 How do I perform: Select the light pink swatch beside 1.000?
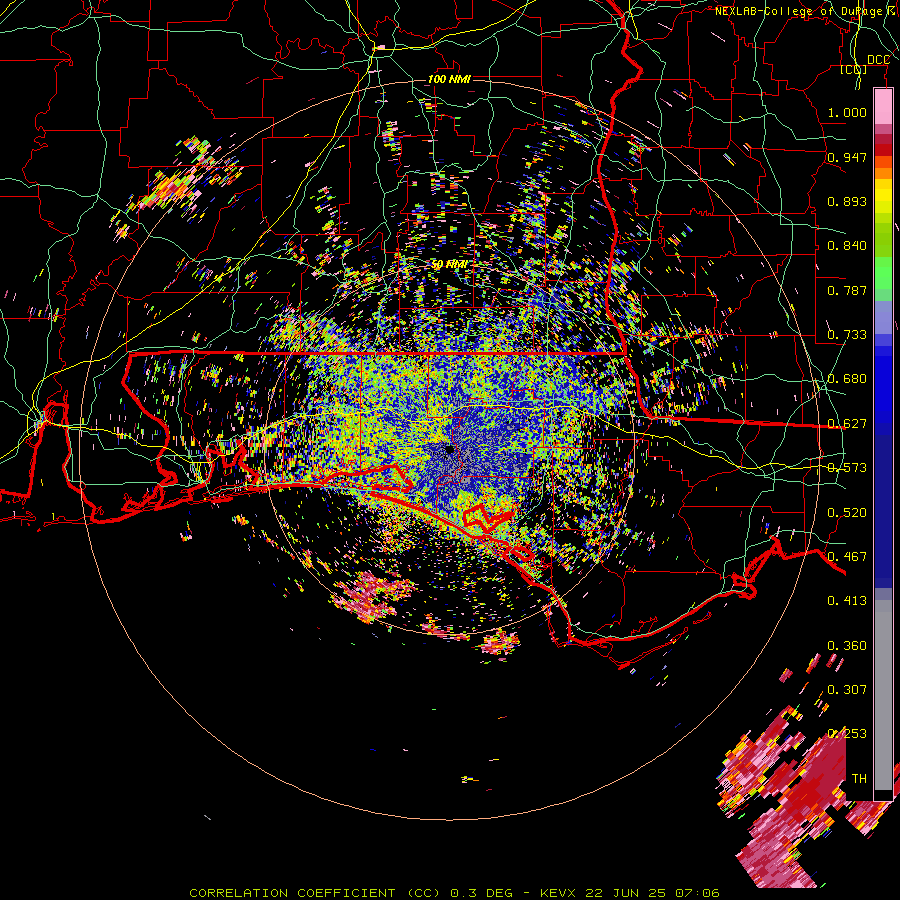[883, 106]
